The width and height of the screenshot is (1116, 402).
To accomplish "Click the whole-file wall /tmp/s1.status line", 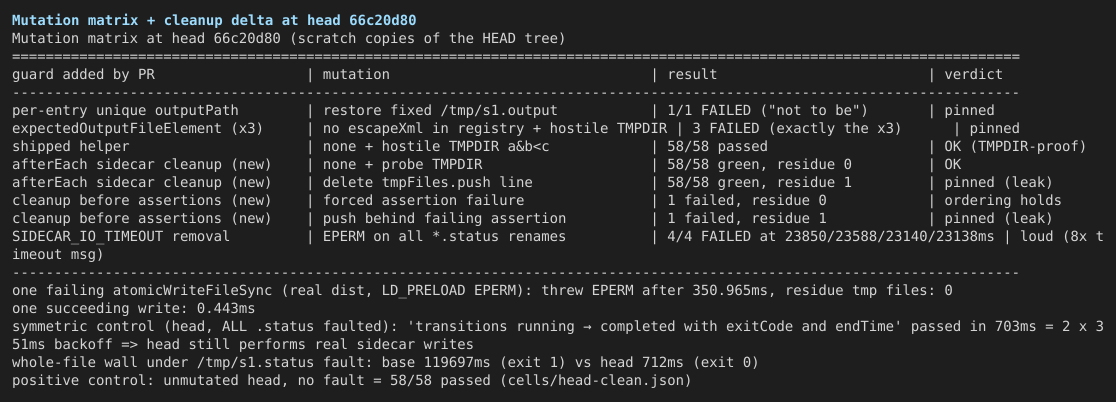I will 385,363.
